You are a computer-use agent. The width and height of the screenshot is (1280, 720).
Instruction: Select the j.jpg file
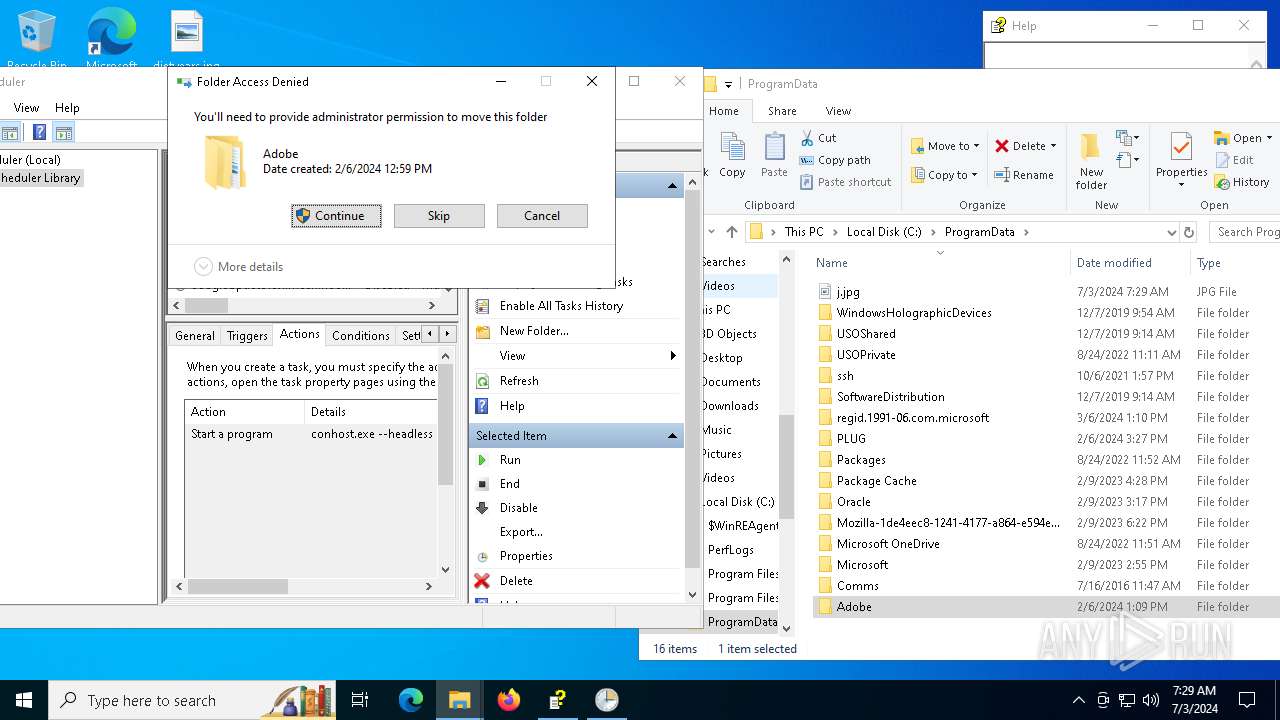point(848,292)
